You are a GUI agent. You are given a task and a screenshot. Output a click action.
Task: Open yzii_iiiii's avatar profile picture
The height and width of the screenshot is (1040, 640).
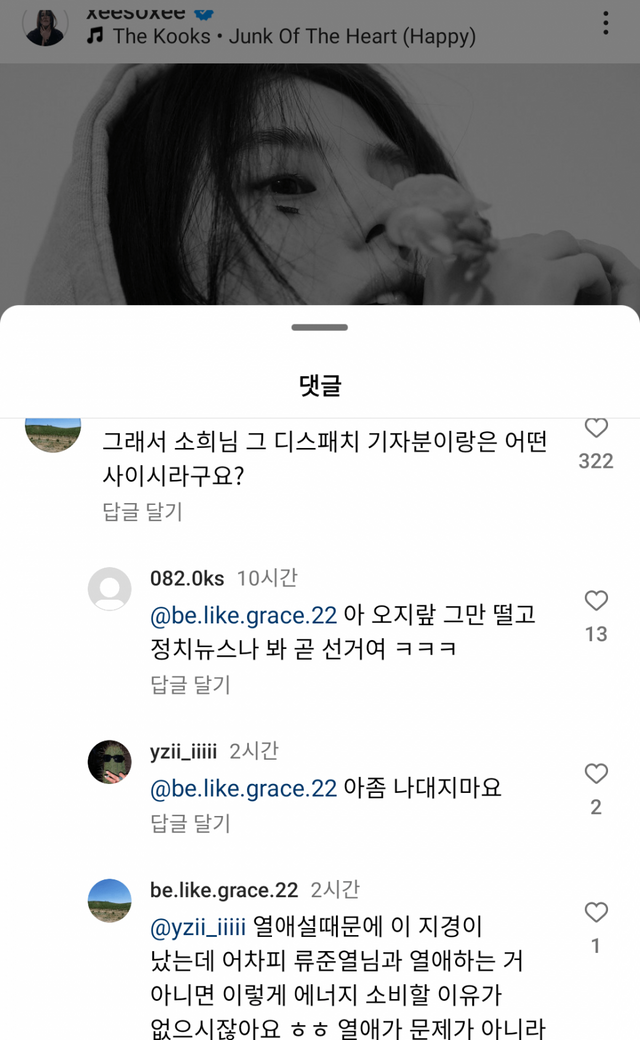point(110,763)
